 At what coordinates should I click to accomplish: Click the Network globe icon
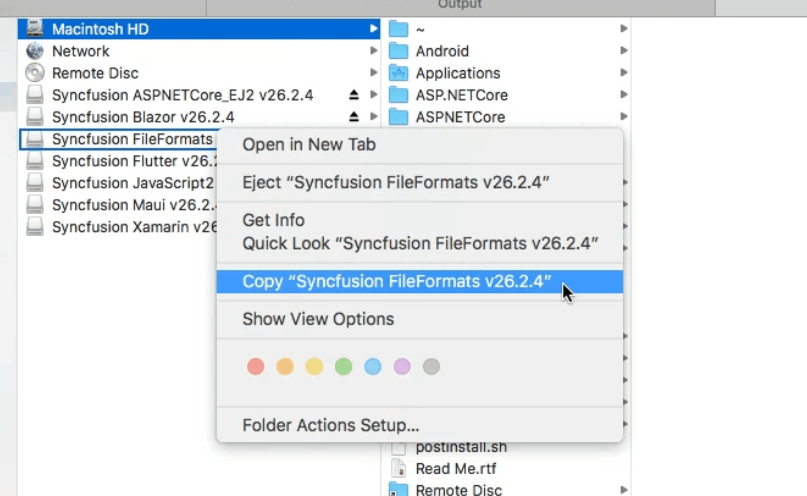coord(35,51)
